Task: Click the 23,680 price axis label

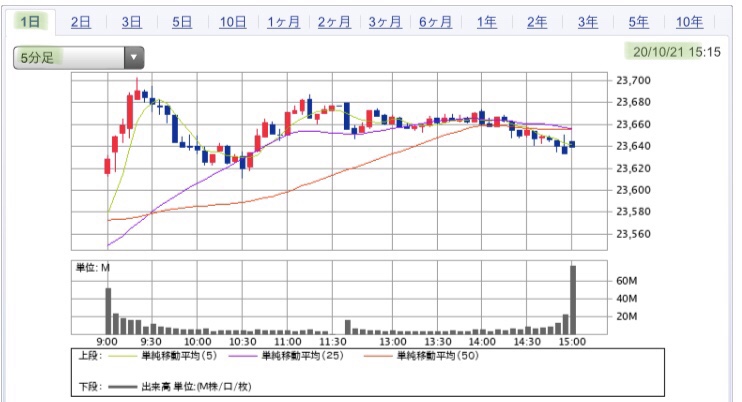Action: click(633, 102)
